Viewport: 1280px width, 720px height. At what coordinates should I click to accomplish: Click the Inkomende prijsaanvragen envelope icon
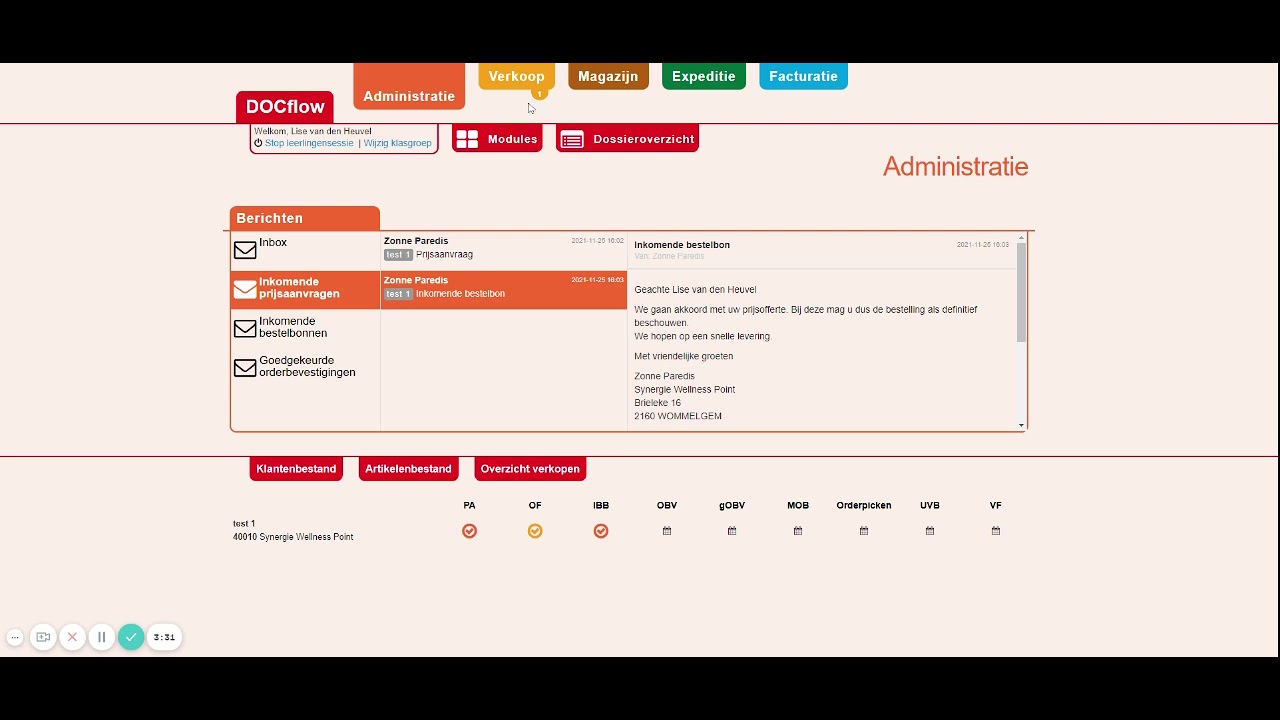tap(245, 289)
